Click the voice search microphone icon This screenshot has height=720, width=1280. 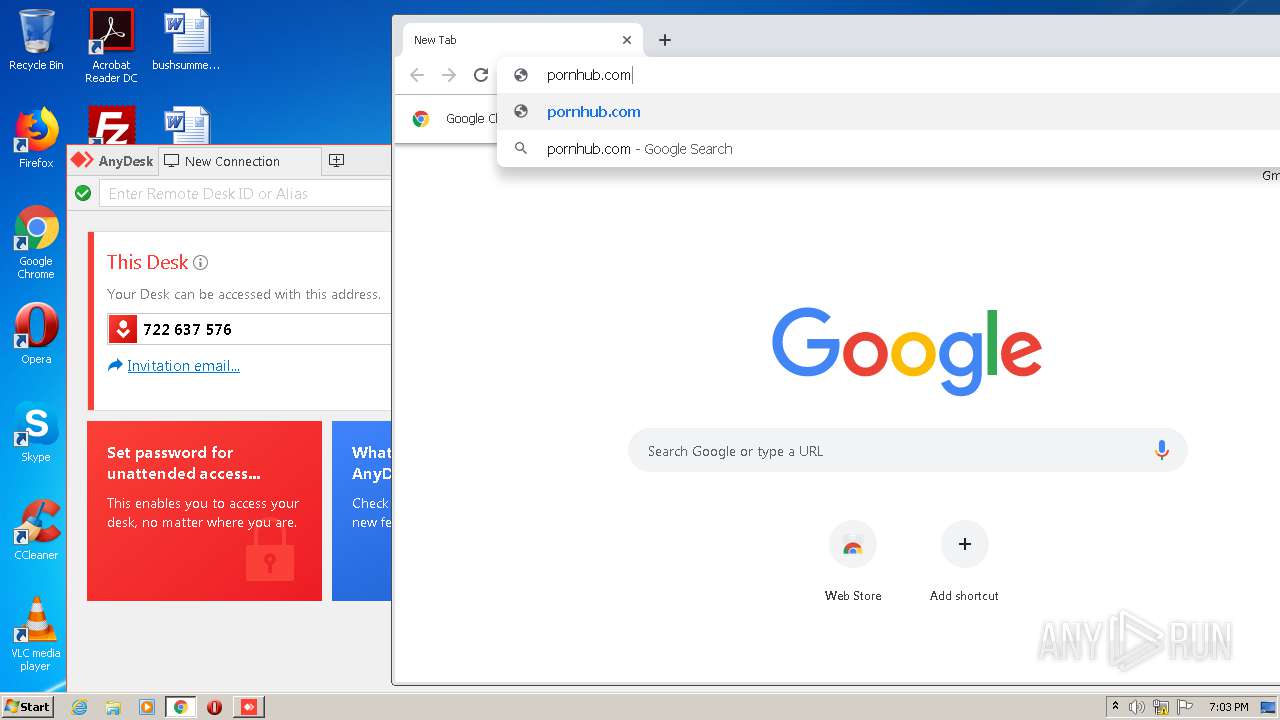pos(1161,451)
